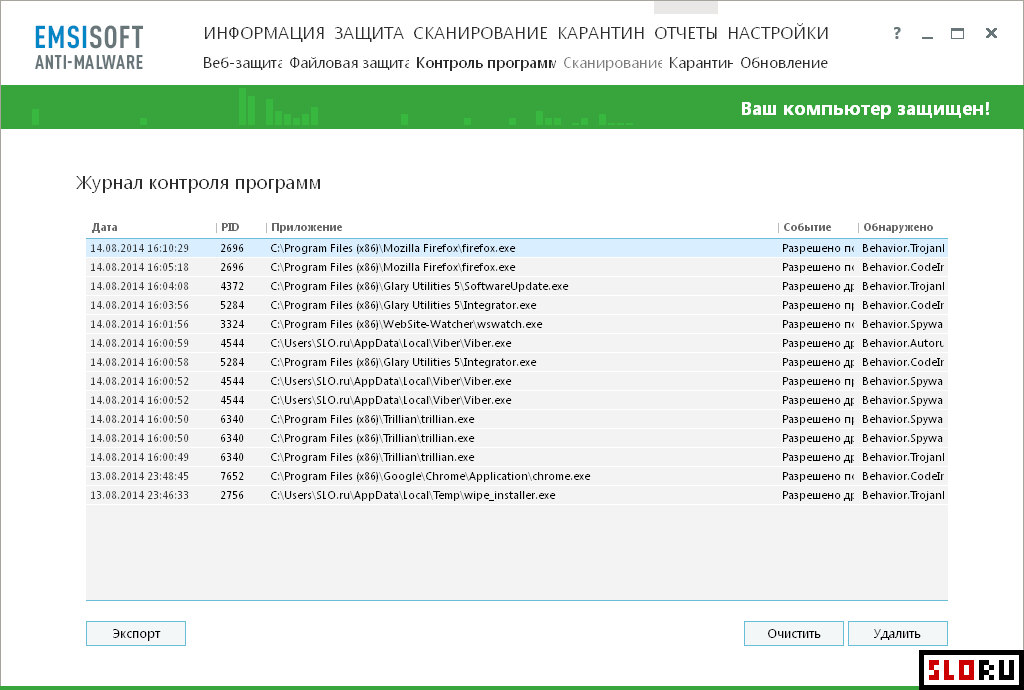Select the Integrator.exe path logged at 16:03:56
This screenshot has height=690, width=1024.
(x=404, y=305)
